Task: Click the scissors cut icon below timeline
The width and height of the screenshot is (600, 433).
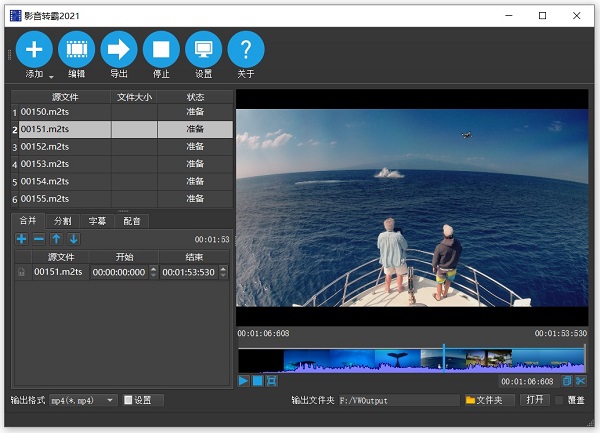Action: click(x=581, y=381)
